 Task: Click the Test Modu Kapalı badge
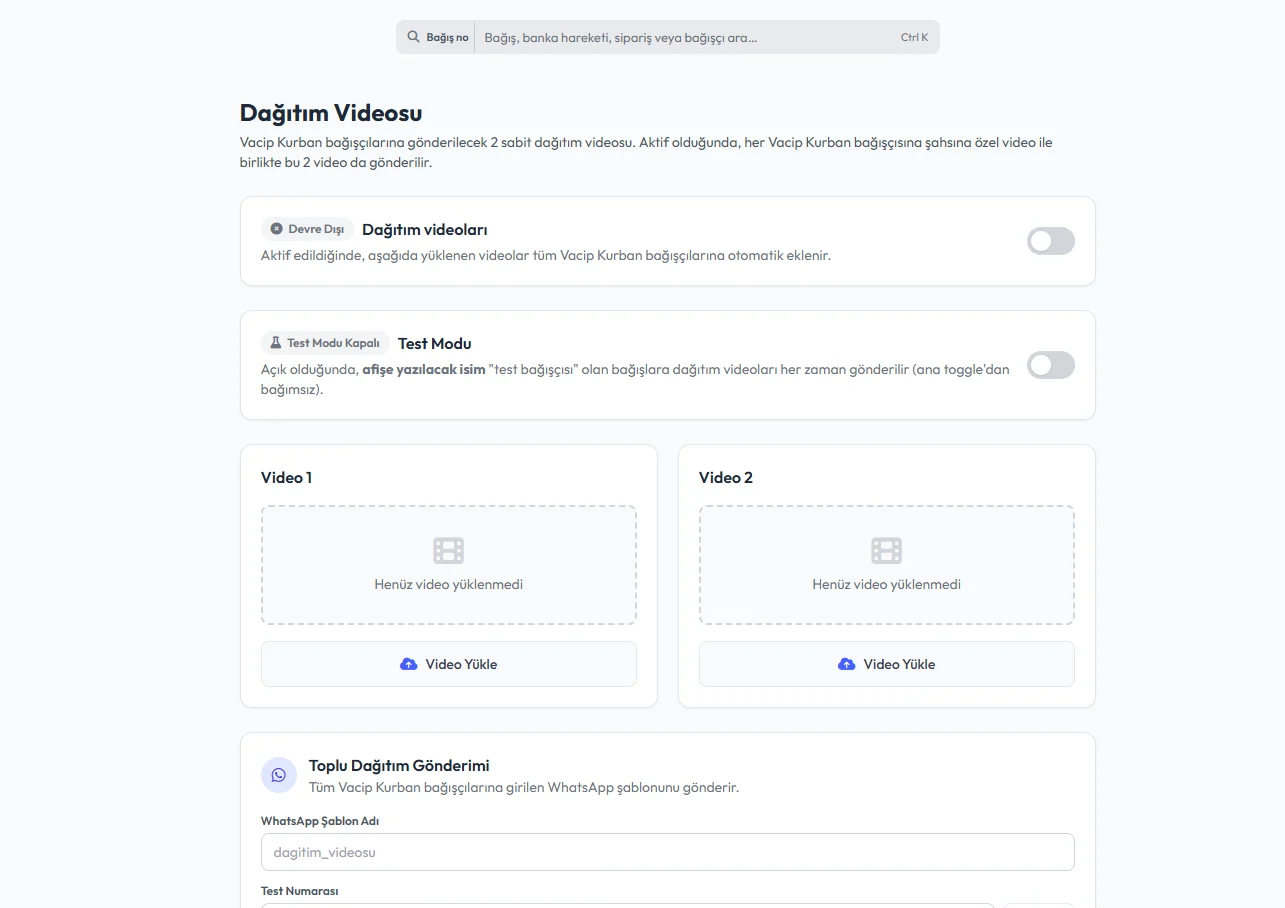325,343
